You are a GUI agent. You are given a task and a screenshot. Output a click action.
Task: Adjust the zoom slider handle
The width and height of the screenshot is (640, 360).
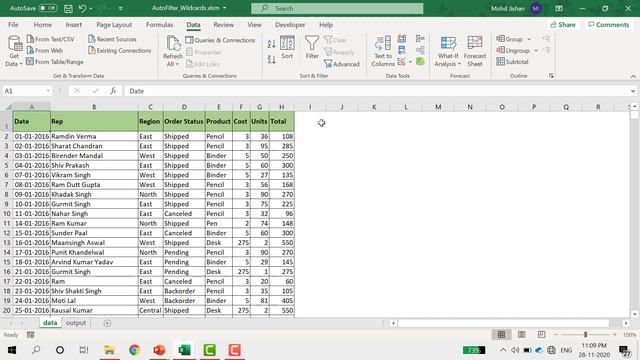(x=585, y=335)
